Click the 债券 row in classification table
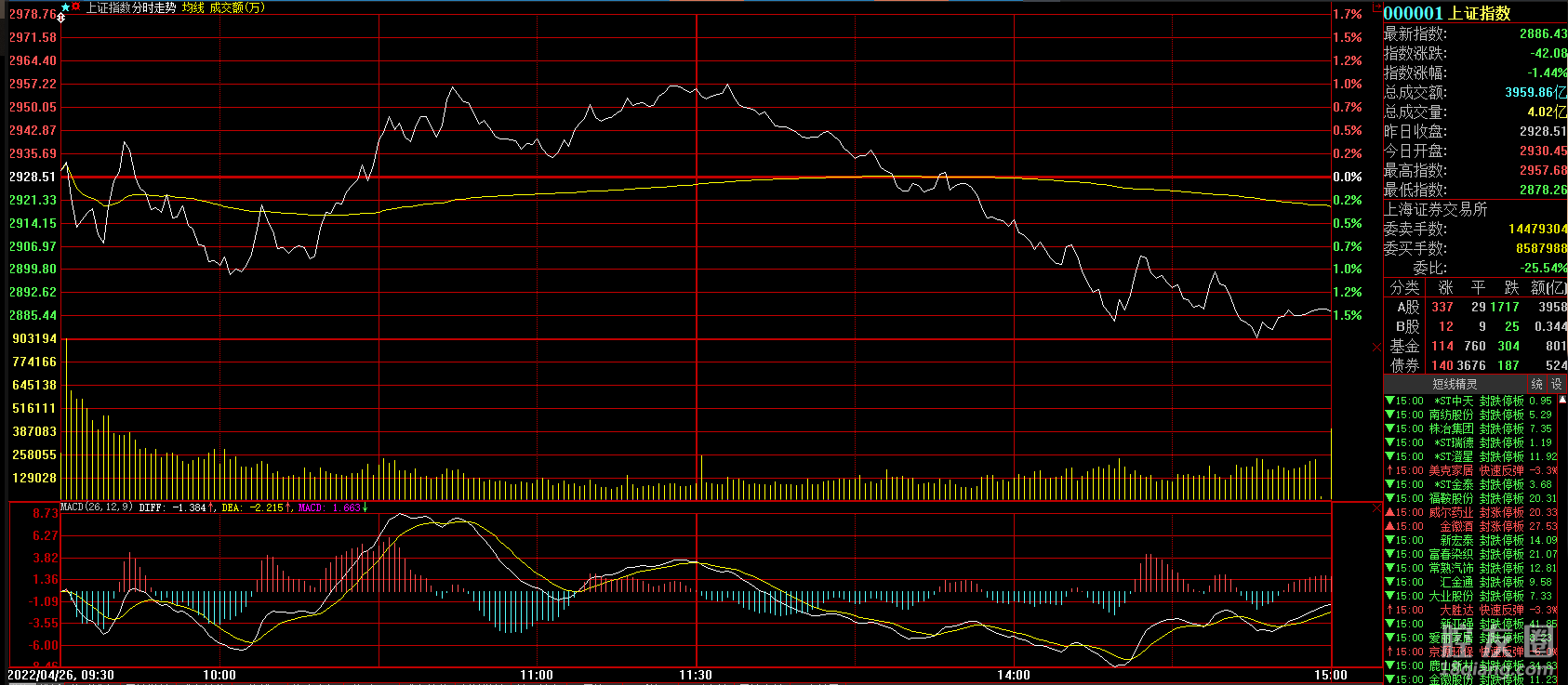Viewport: 1568px width, 685px height. 1404,365
